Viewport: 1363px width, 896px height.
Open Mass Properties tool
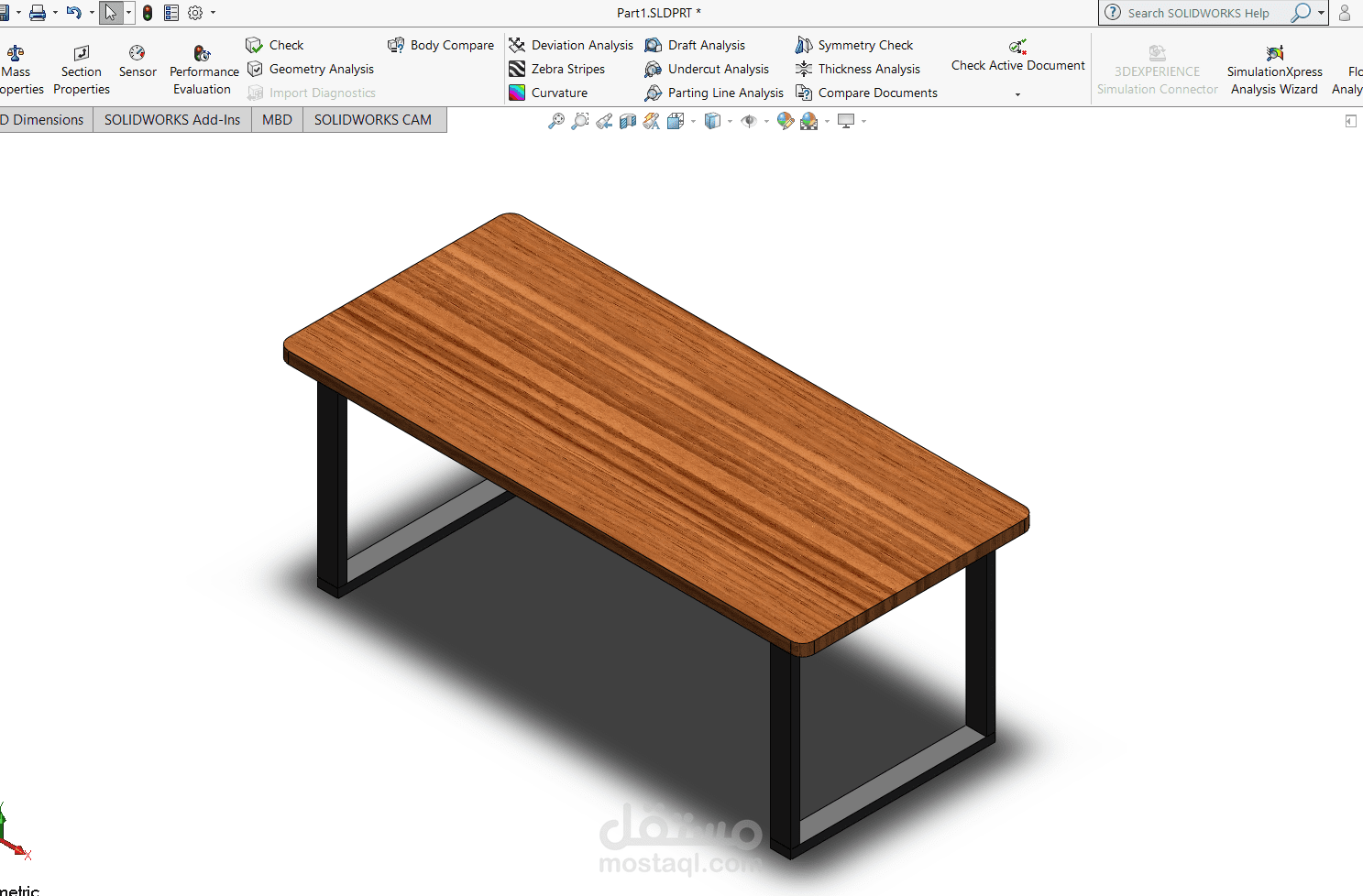[x=18, y=70]
